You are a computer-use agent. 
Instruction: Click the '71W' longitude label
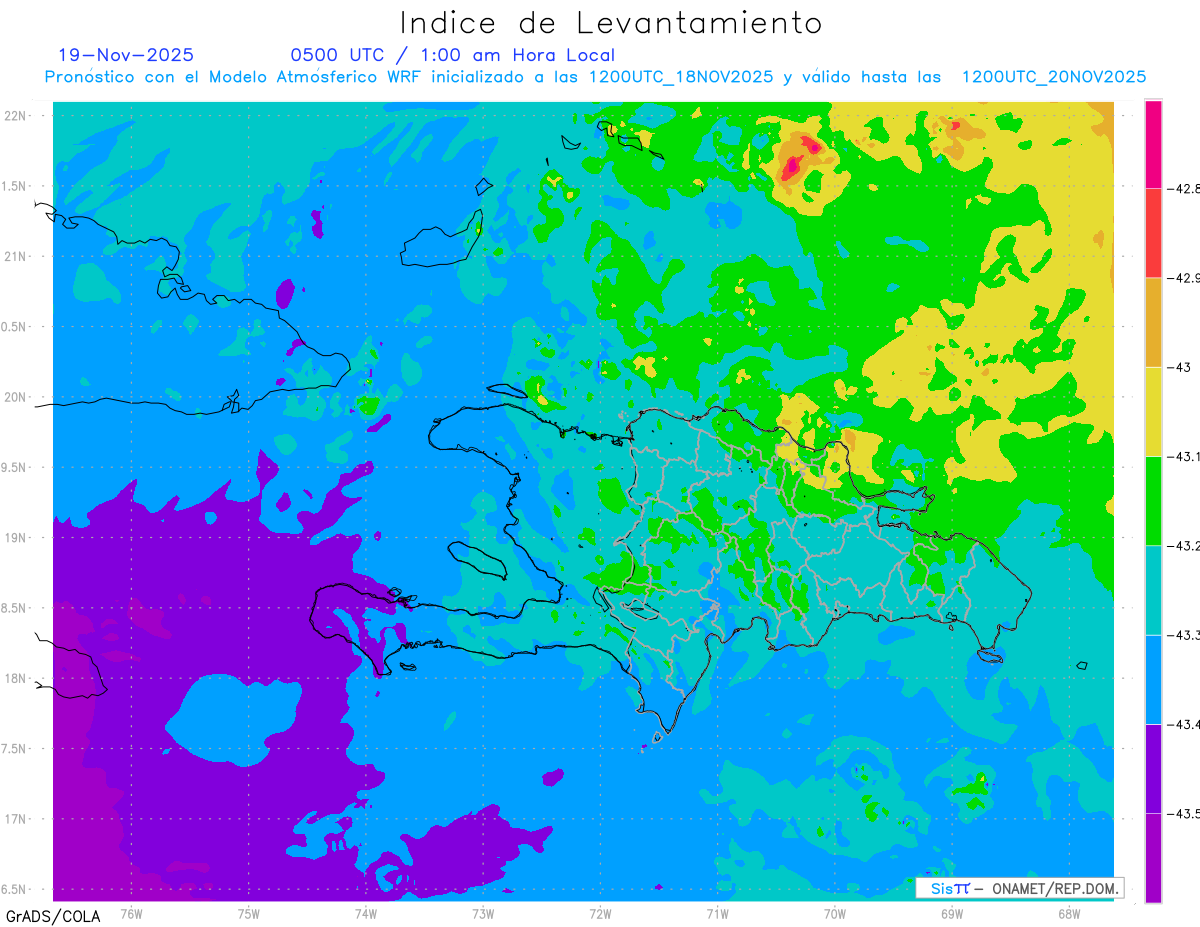click(x=717, y=913)
